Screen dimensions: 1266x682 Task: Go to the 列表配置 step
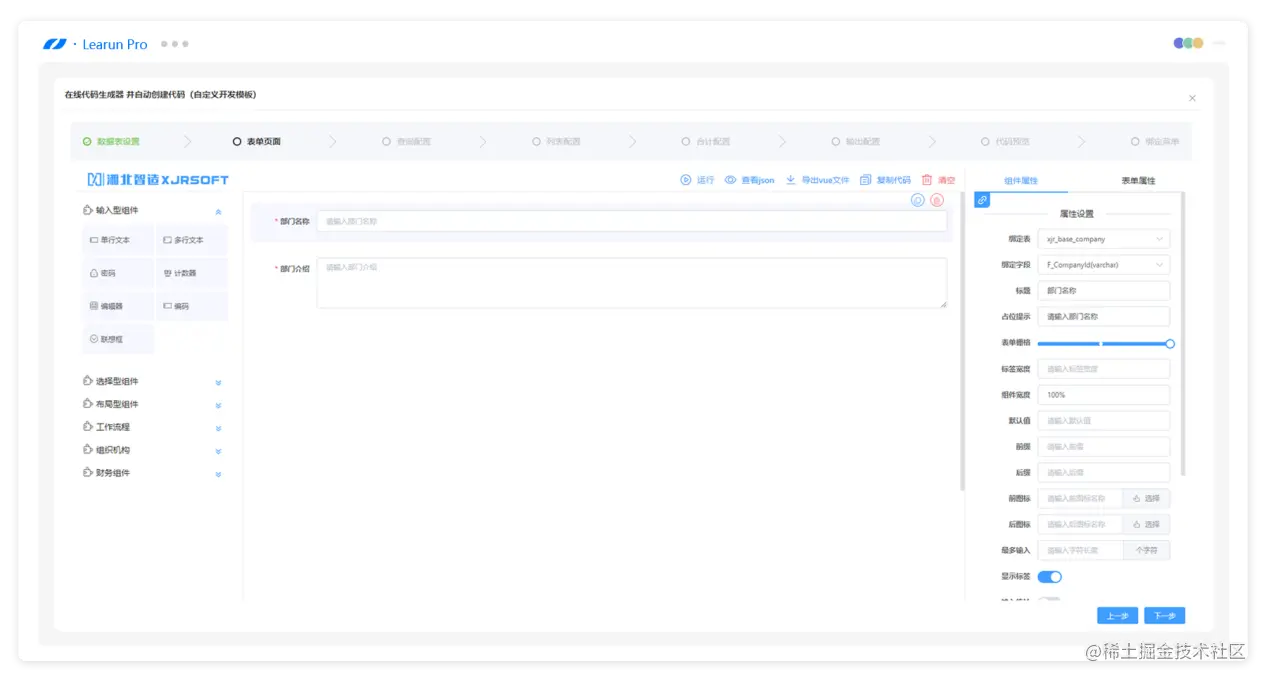click(556, 142)
